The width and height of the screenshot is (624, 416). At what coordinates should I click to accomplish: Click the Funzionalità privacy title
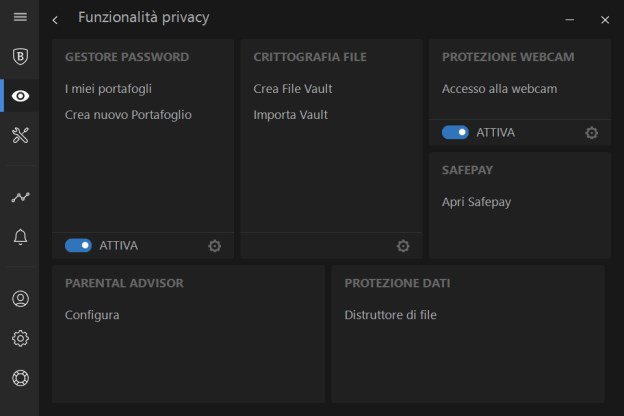pyautogui.click(x=144, y=18)
